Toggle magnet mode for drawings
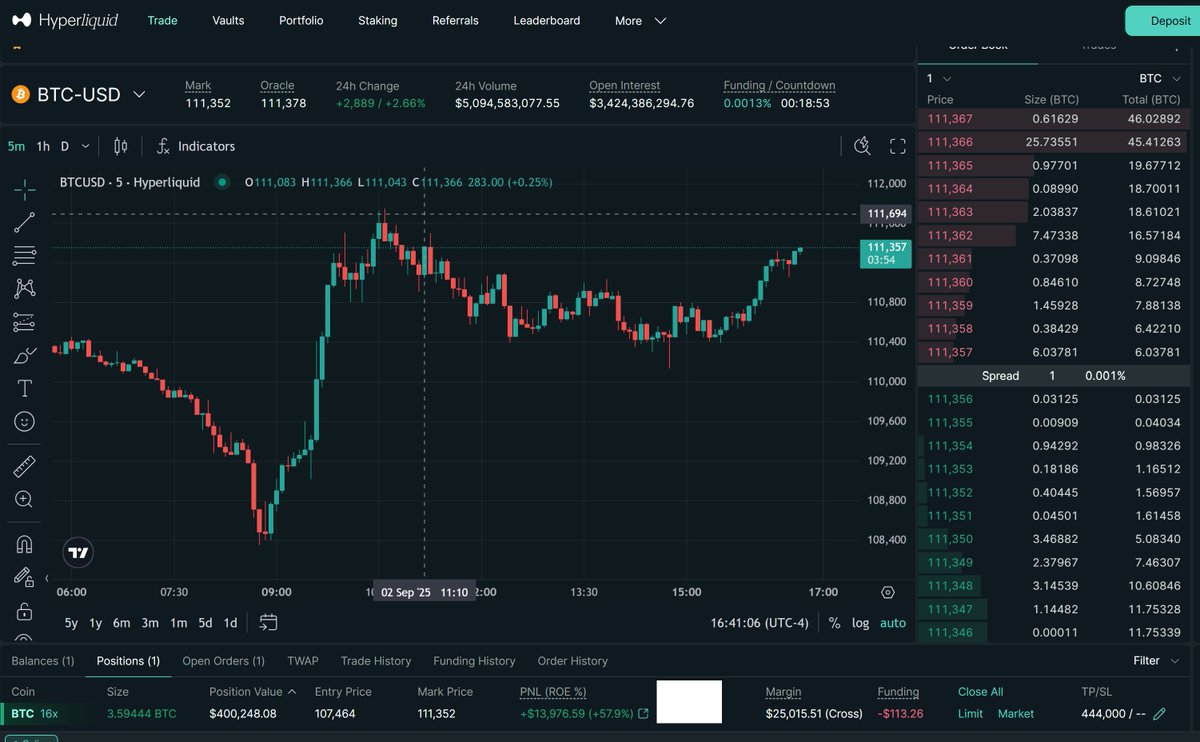The width and height of the screenshot is (1200, 742). point(25,544)
